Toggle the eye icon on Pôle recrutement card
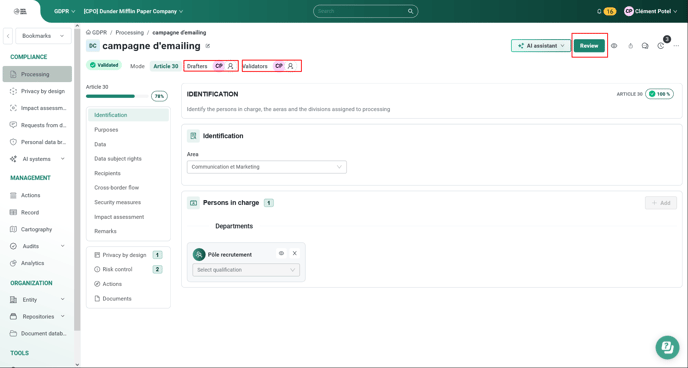 (282, 254)
